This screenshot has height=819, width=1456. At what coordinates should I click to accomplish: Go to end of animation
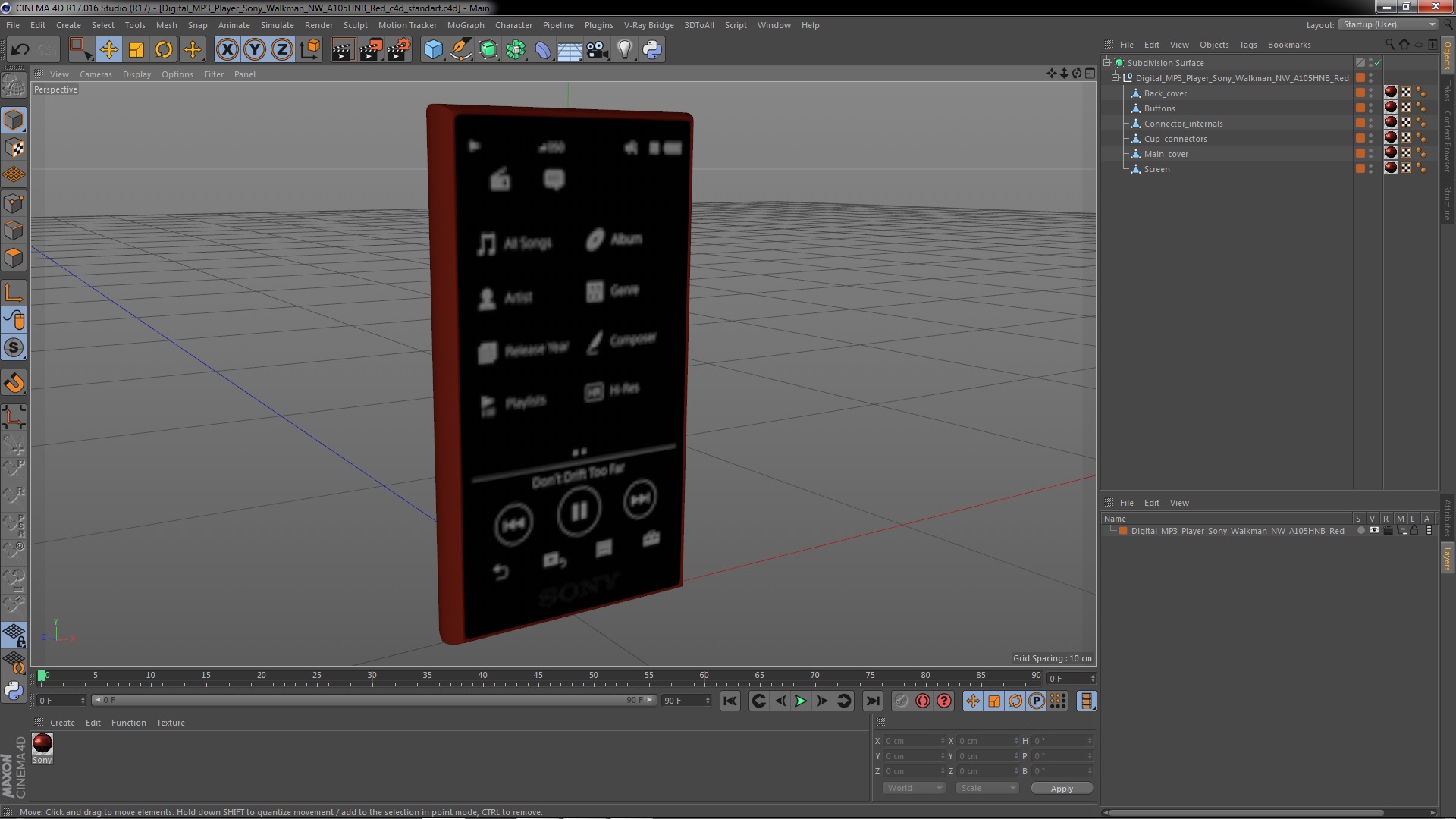[x=873, y=701]
